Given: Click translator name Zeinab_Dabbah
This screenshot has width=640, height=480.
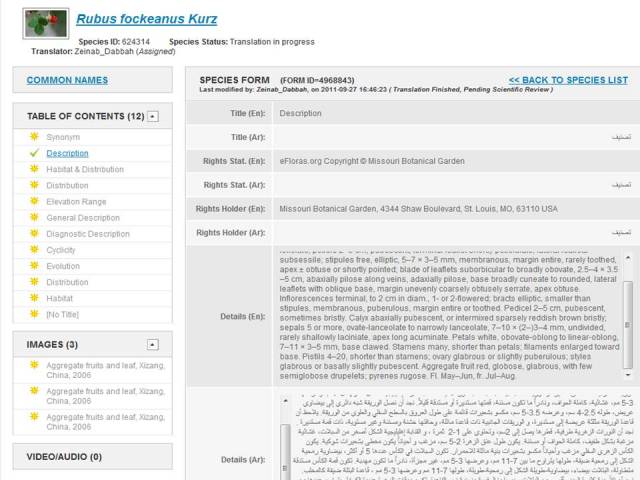Looking at the screenshot, I should point(104,51).
